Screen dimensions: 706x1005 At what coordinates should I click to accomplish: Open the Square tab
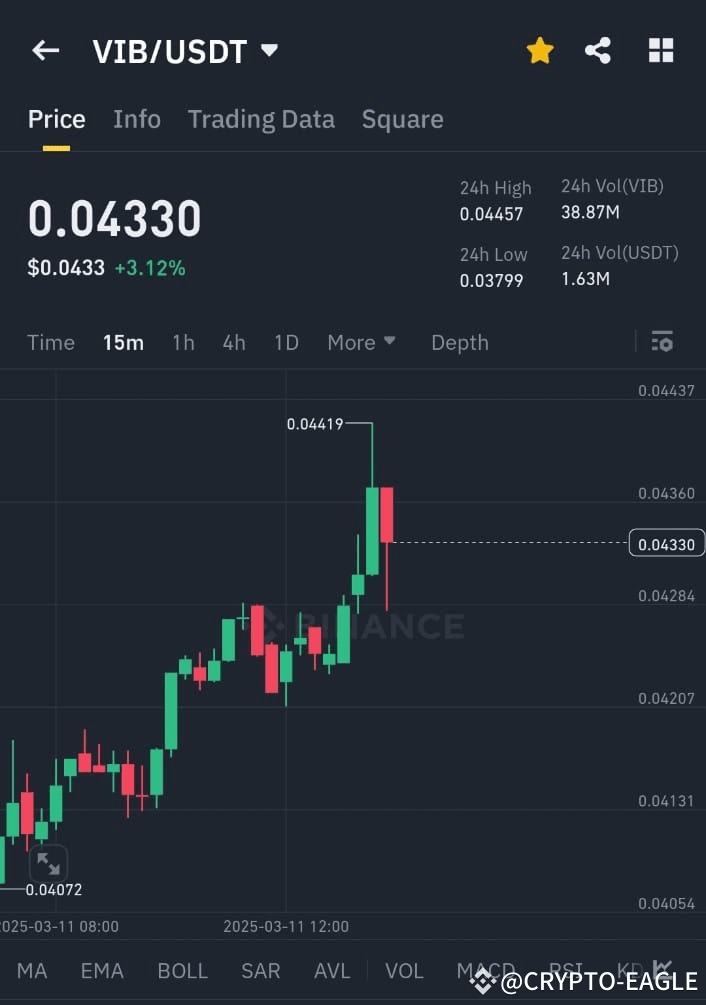402,119
